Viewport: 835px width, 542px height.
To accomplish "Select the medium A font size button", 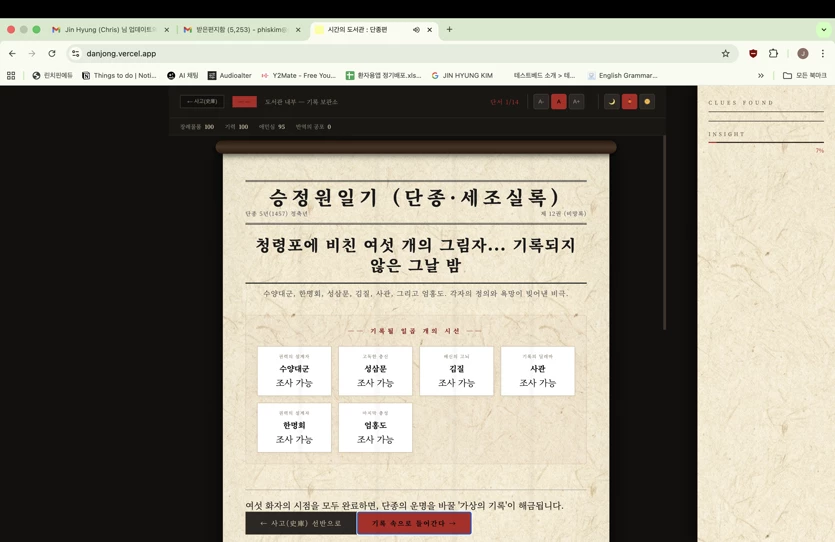I will point(559,102).
